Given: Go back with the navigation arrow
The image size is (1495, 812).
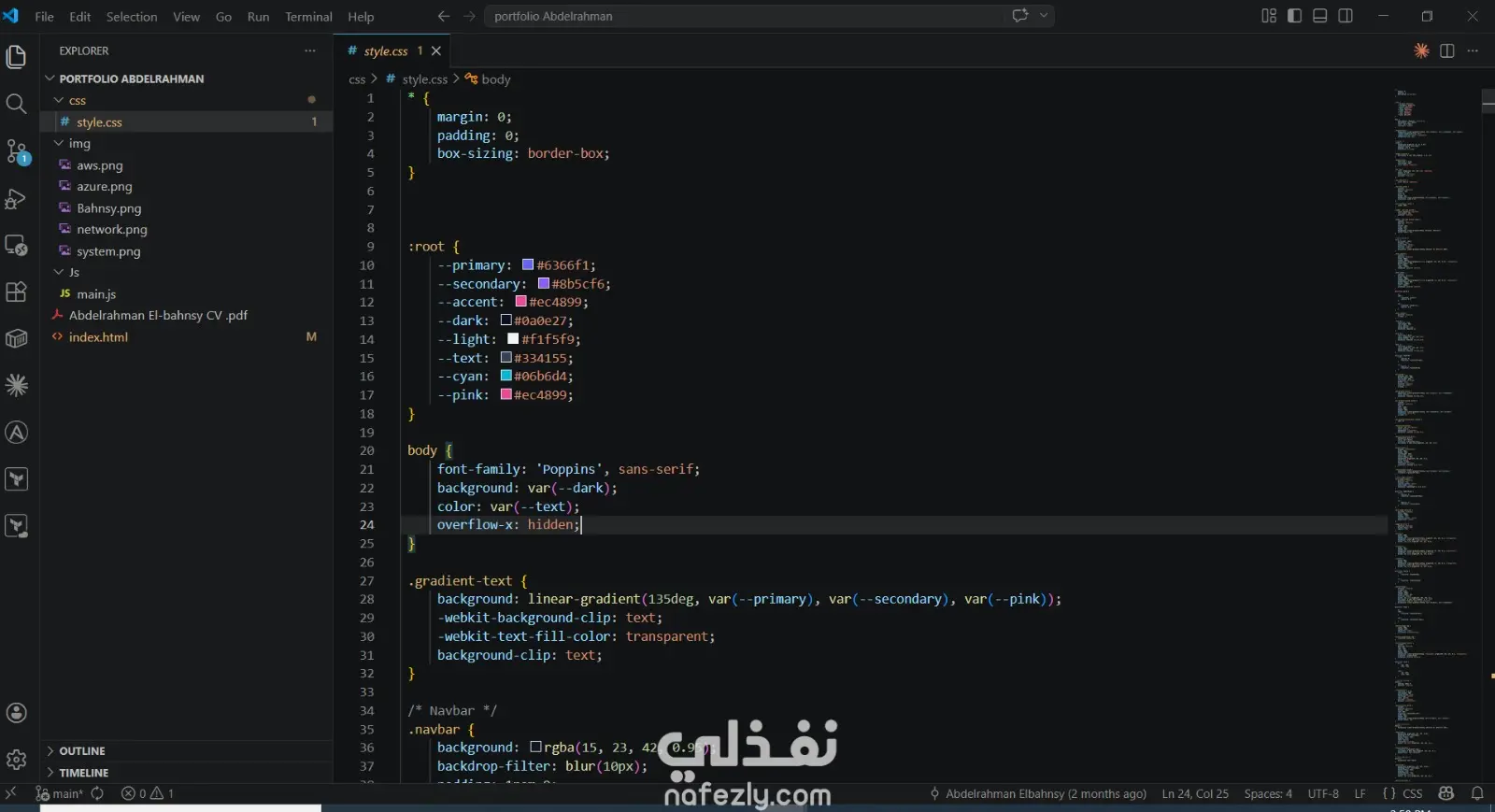Looking at the screenshot, I should [x=444, y=16].
